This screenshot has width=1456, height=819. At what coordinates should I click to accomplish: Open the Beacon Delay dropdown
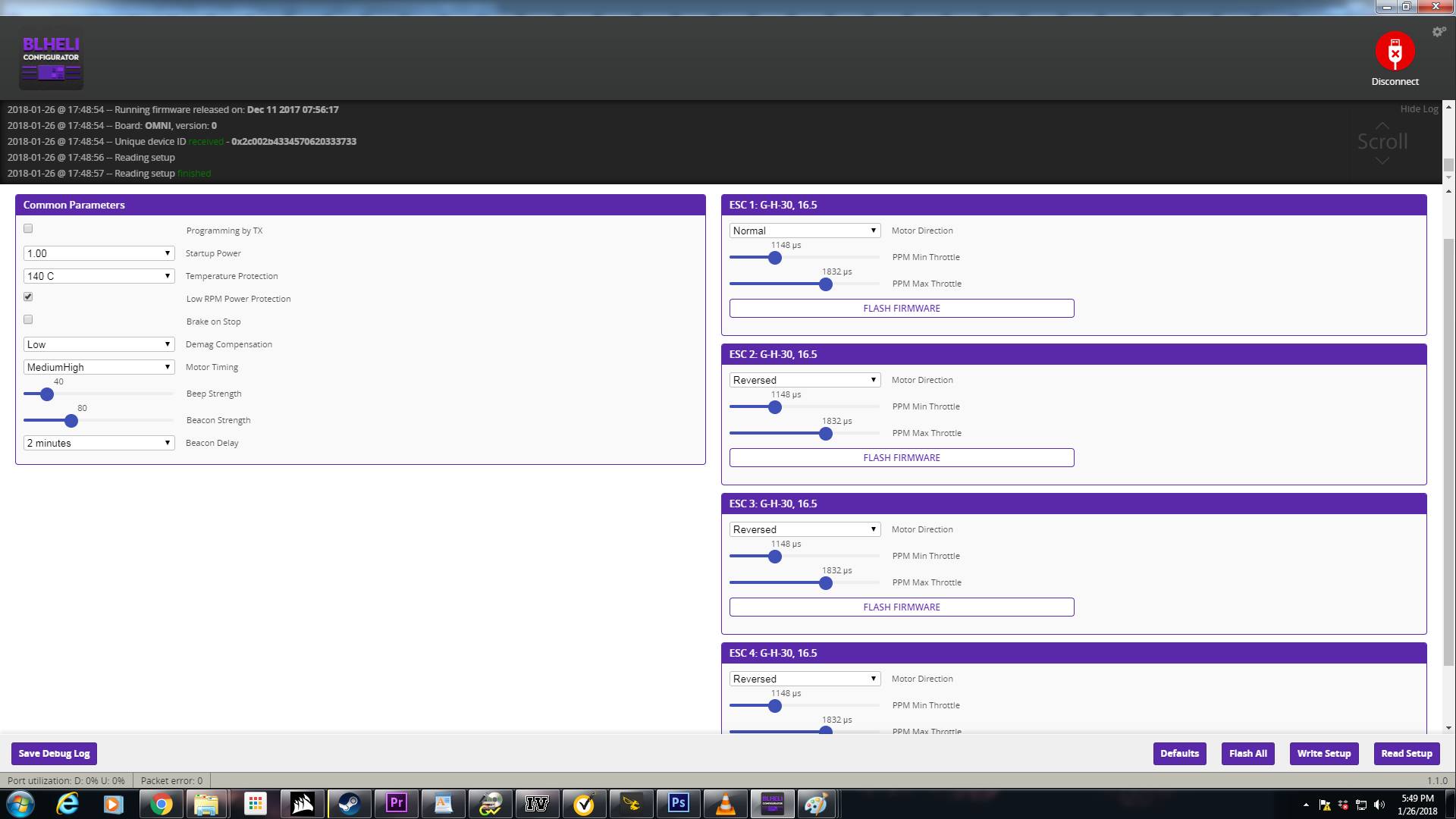(99, 443)
